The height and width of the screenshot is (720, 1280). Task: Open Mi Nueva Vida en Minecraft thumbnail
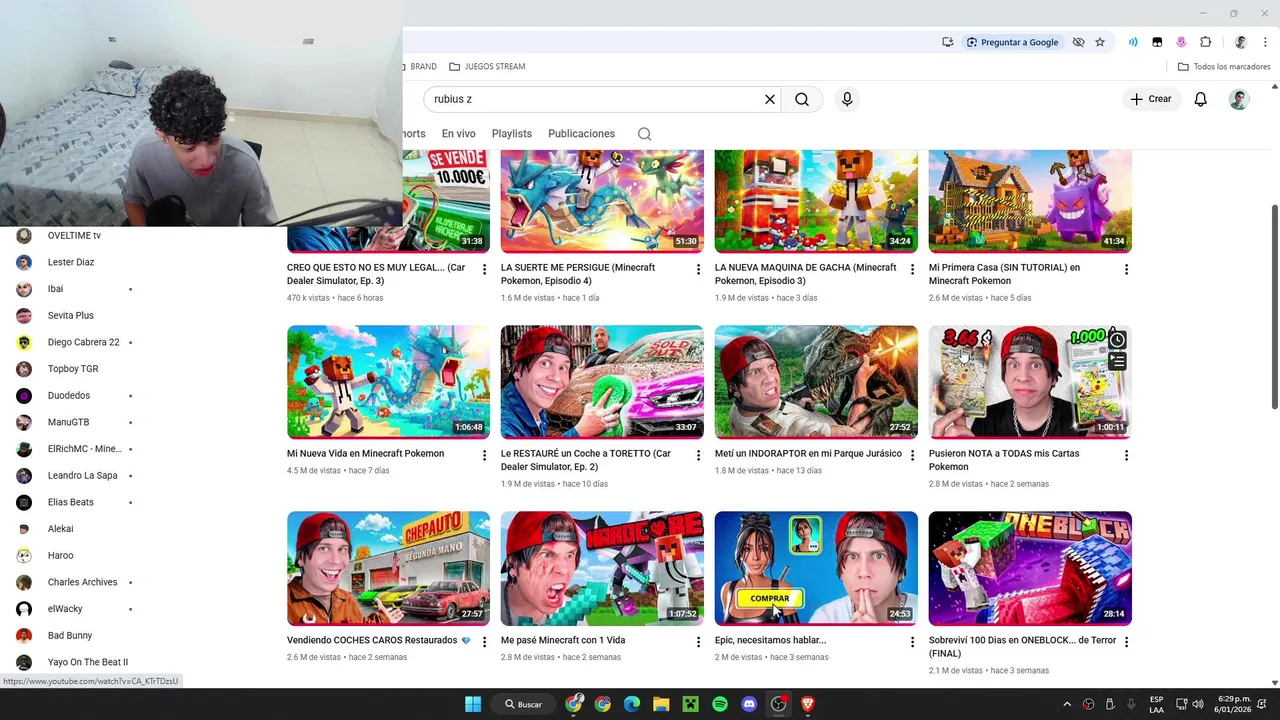click(388, 382)
